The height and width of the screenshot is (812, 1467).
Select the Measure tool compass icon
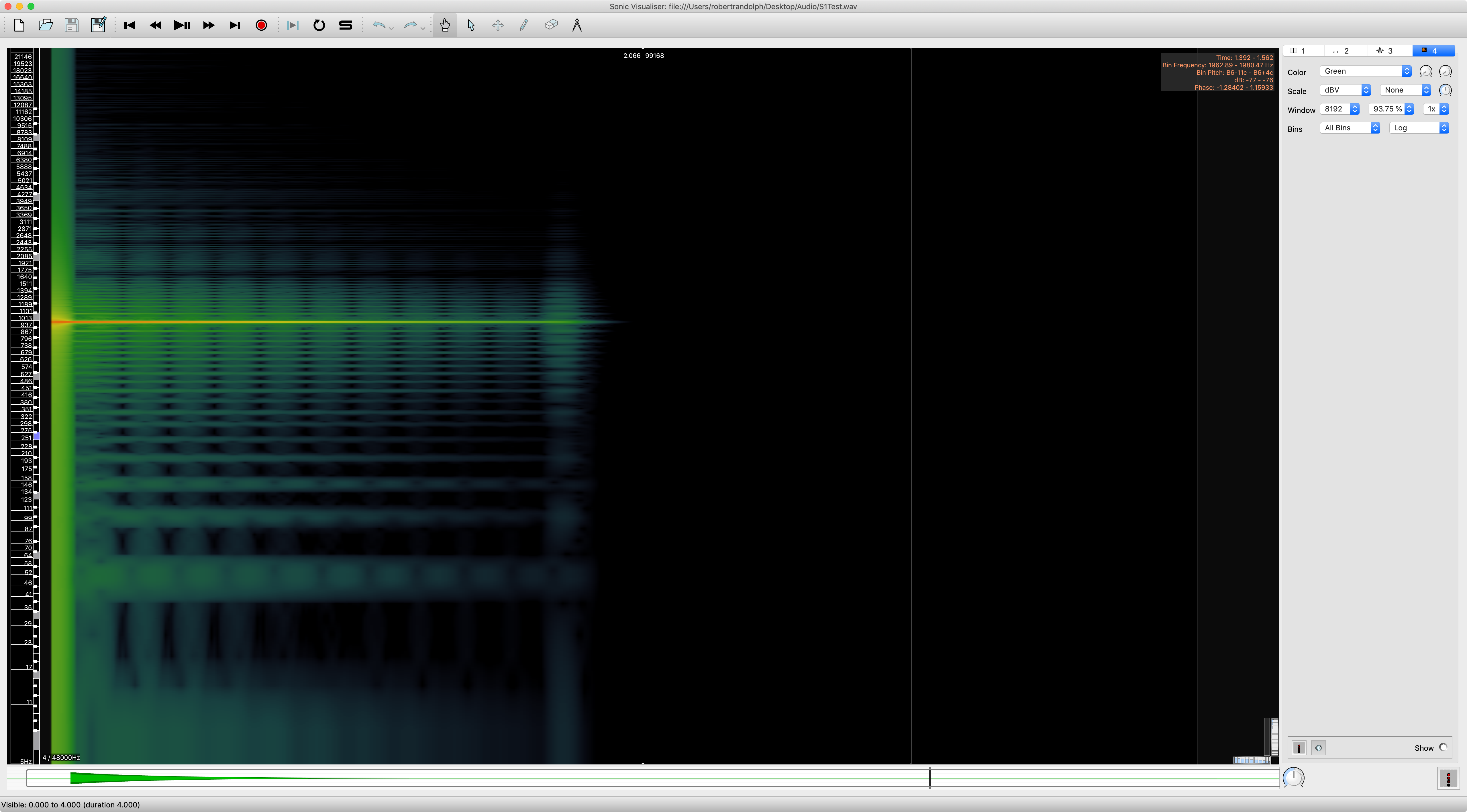[x=577, y=25]
